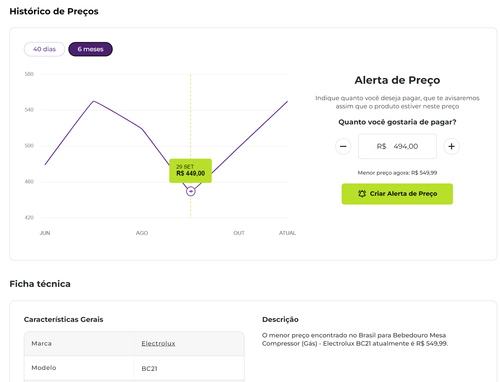The height and width of the screenshot is (382, 500).
Task: Click the AGO axis label
Action: coord(142,233)
